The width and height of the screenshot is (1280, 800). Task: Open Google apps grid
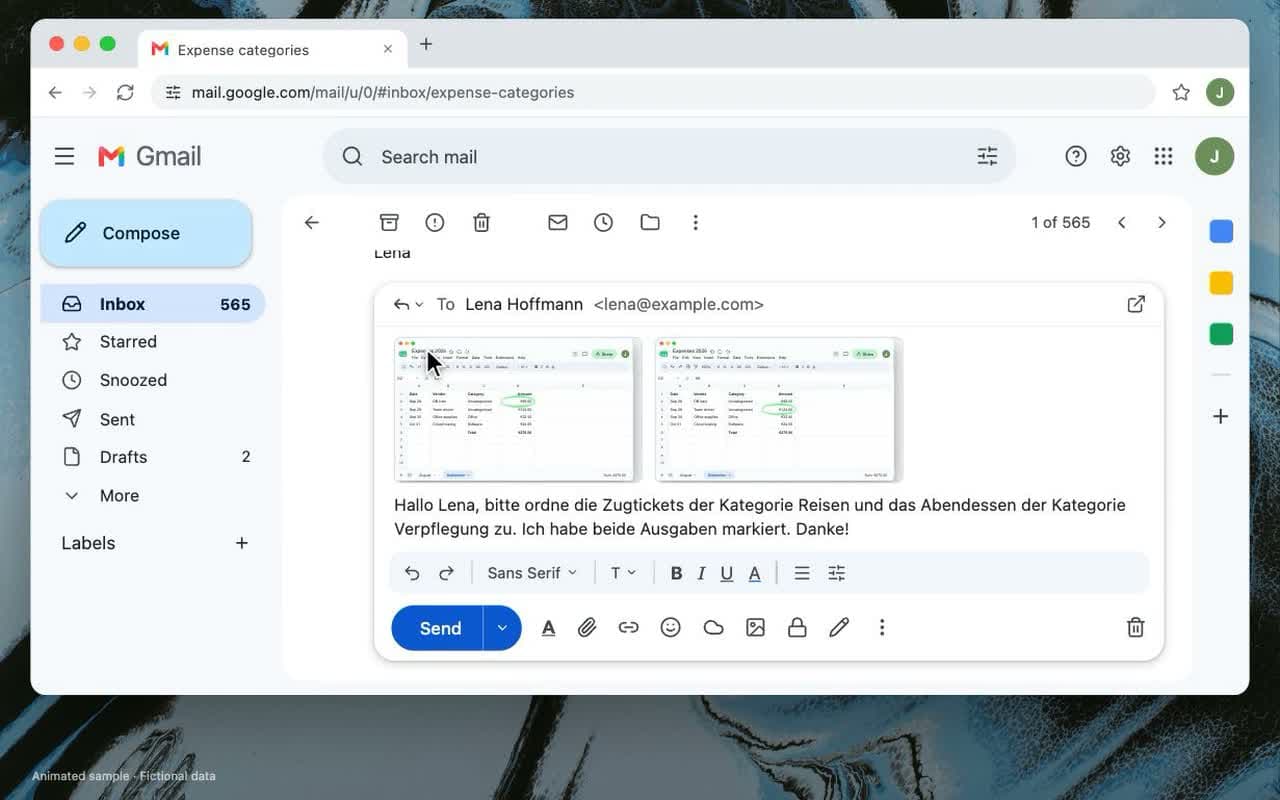click(x=1163, y=156)
